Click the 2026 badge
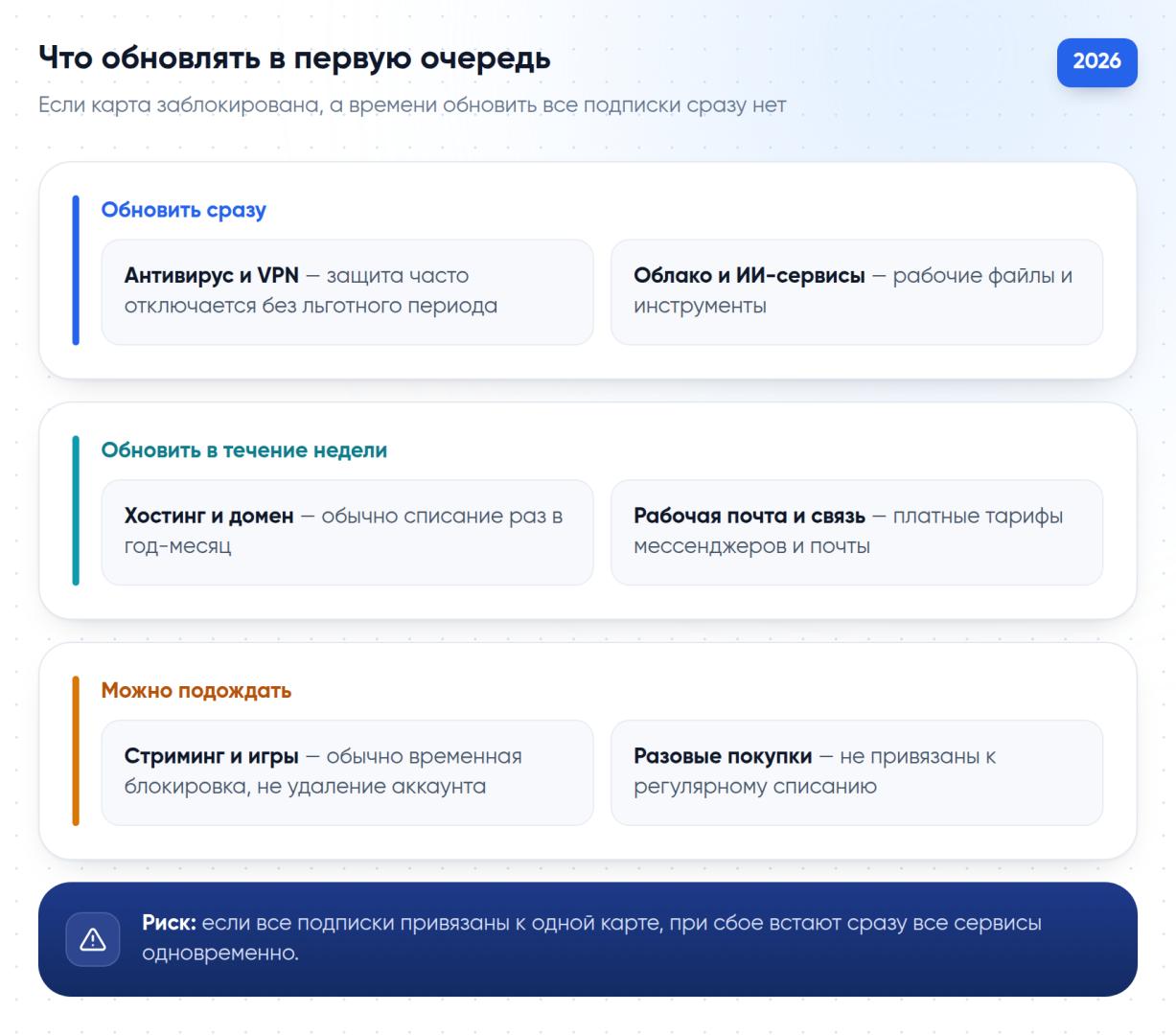Image resolution: width=1176 pixels, height=1035 pixels. point(1096,62)
